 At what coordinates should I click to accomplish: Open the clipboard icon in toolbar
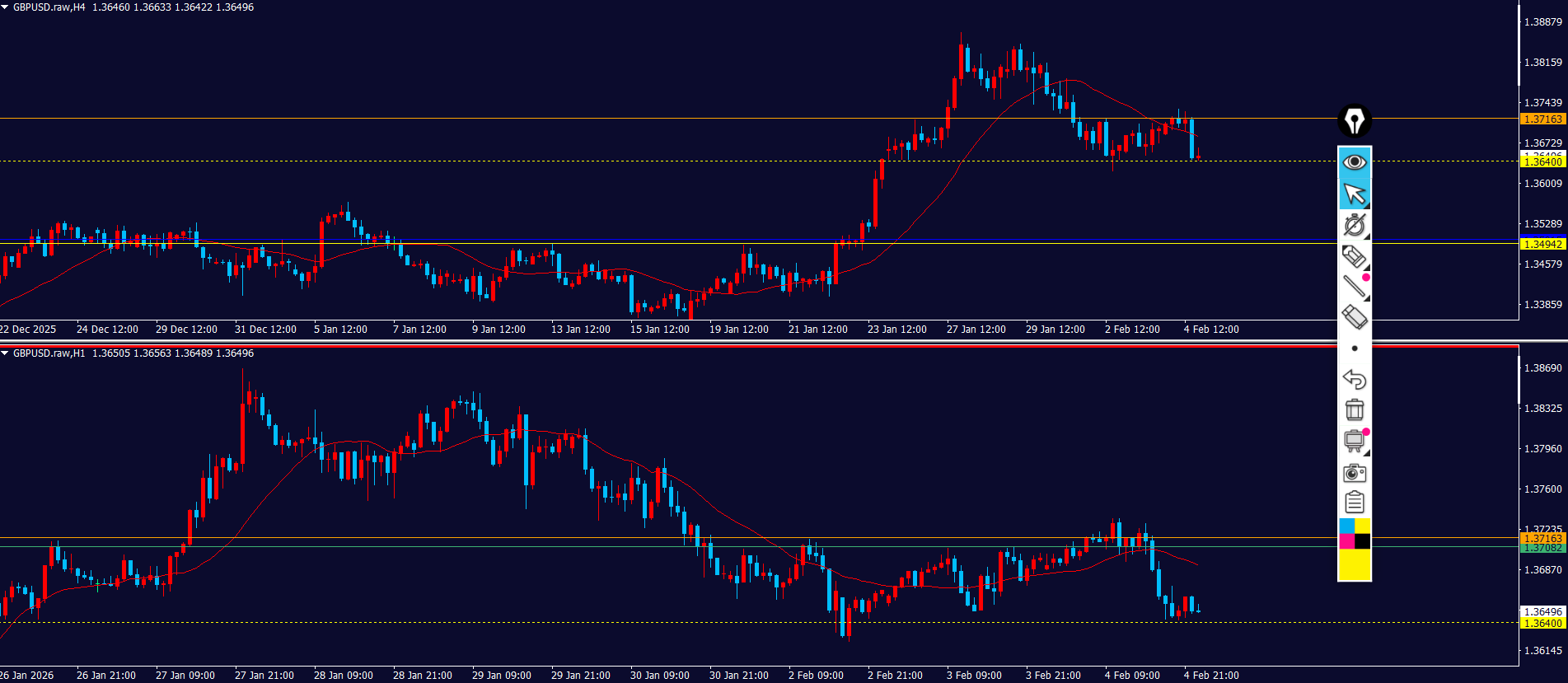(x=1355, y=502)
